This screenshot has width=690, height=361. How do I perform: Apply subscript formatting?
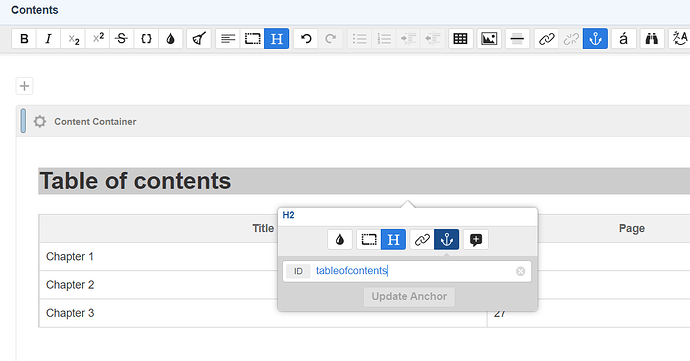[73, 39]
